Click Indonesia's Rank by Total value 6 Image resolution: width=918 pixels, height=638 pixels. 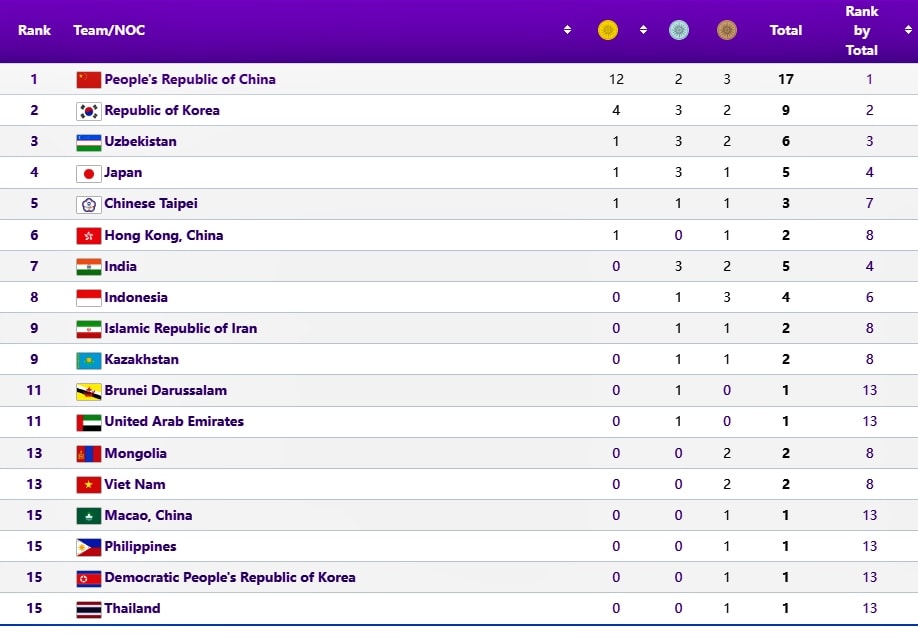(869, 297)
